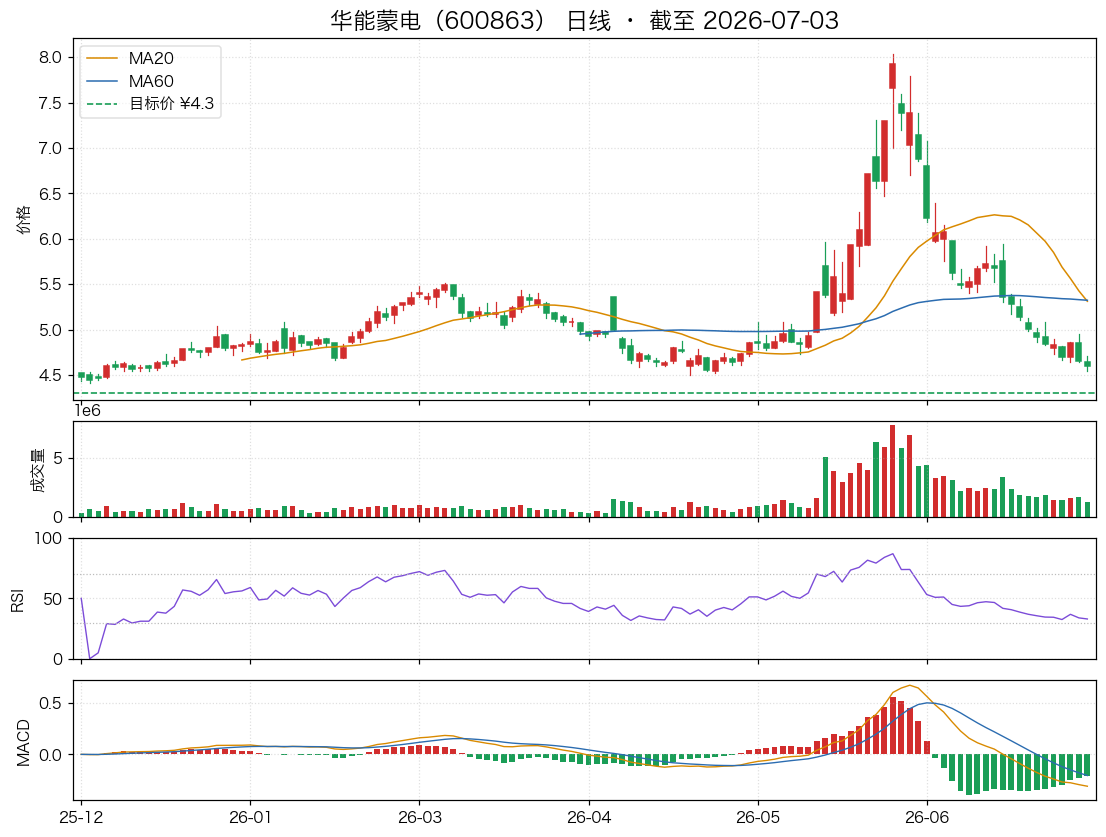
Task: Click the 6.0 price axis tick
Action: pos(51,240)
